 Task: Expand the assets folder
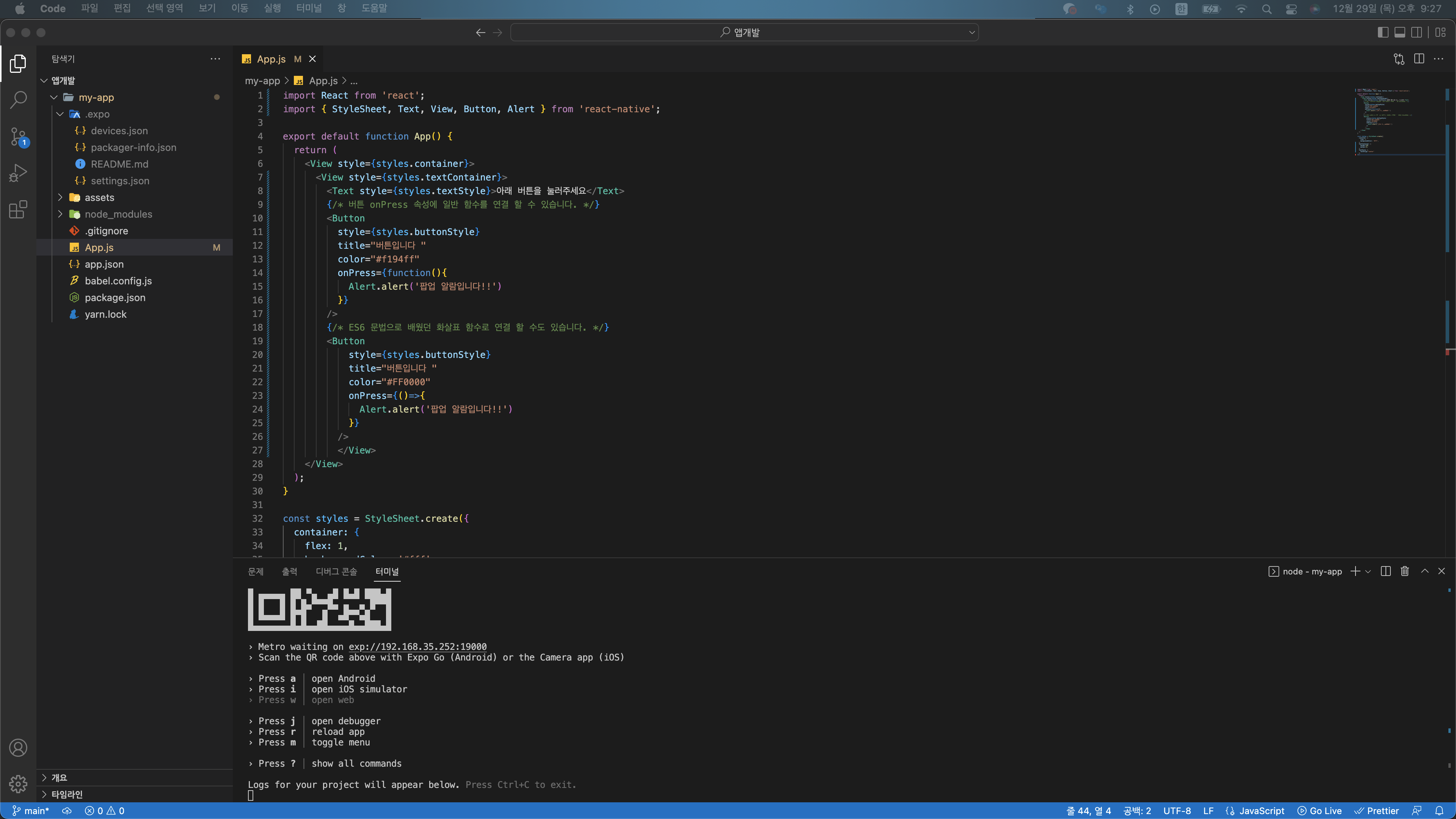coord(60,197)
